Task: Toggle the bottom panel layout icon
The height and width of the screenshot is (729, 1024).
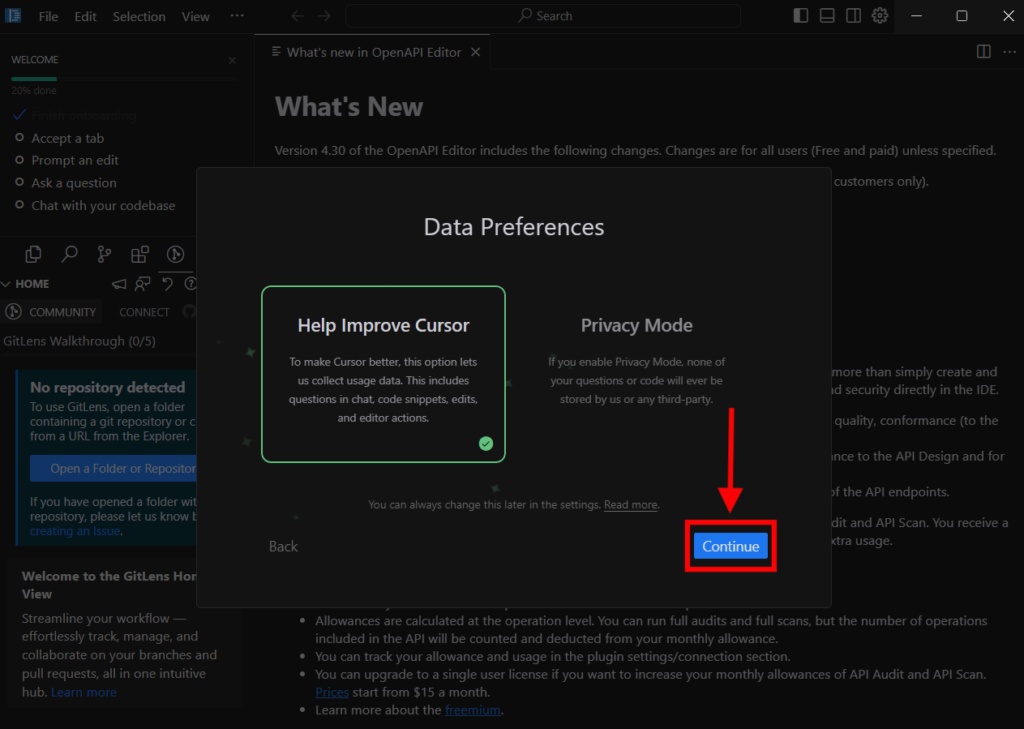Action: point(827,16)
